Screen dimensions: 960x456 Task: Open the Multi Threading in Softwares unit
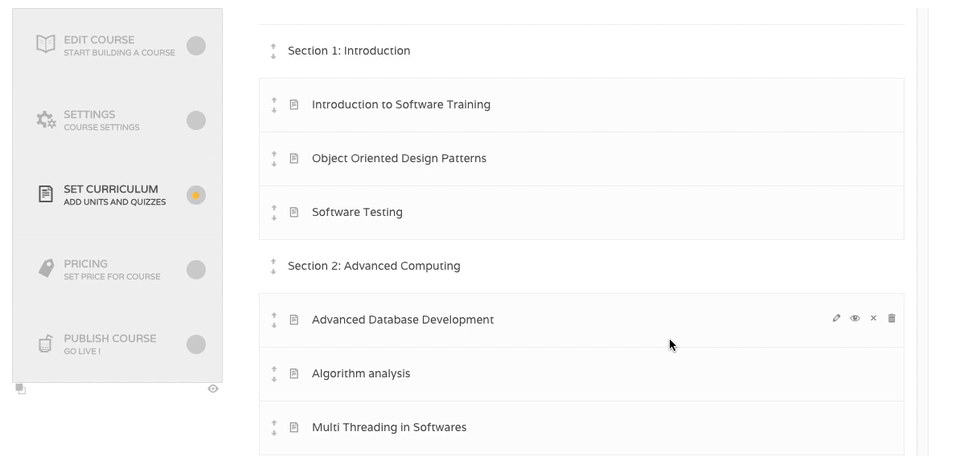click(389, 427)
